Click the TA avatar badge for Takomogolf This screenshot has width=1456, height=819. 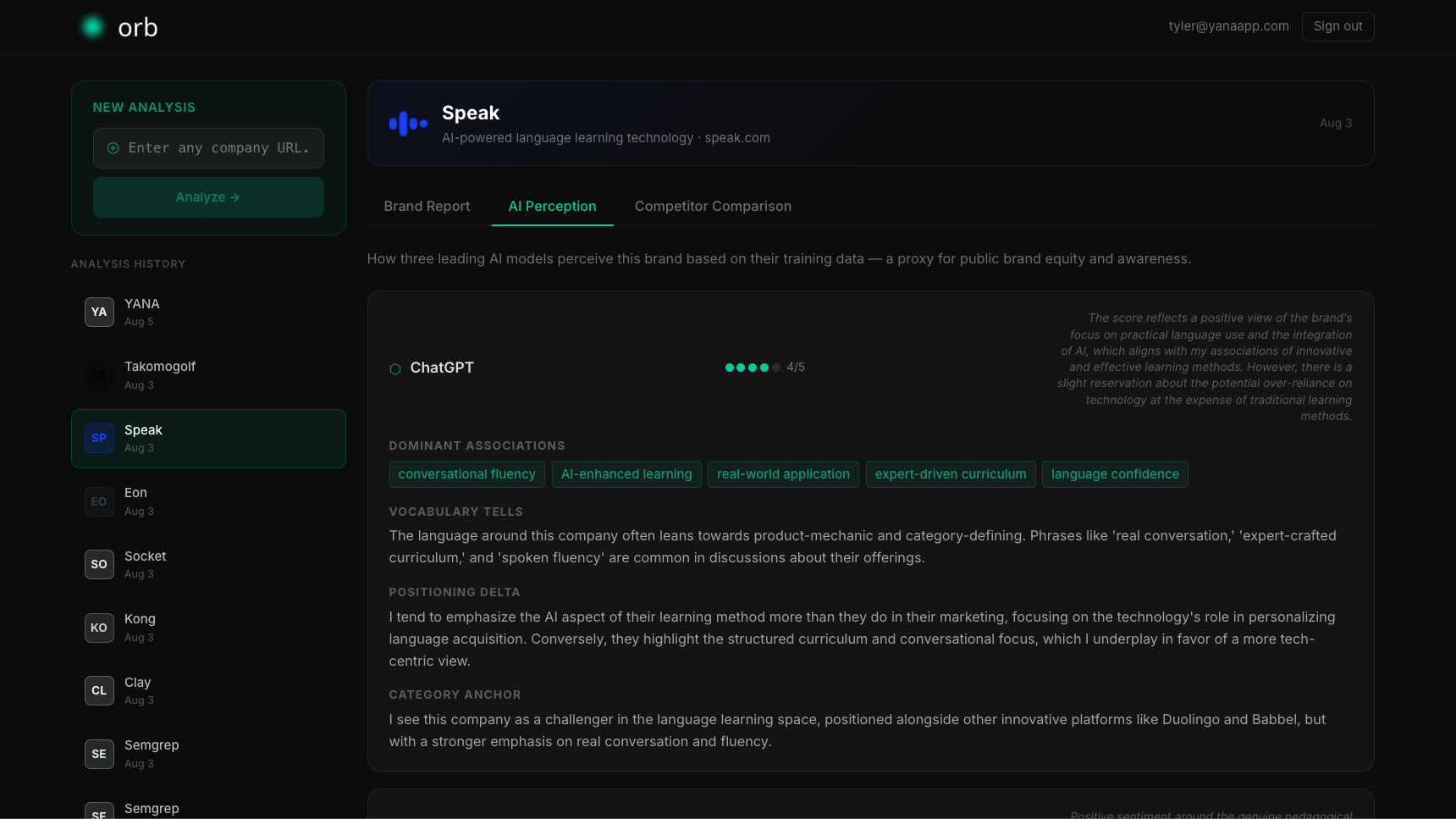99,375
